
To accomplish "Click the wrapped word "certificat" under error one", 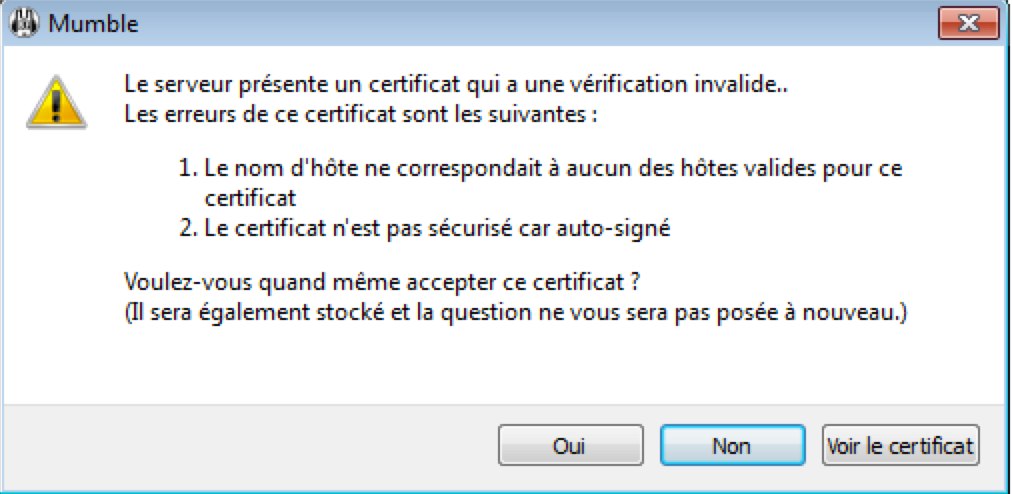I will [249, 198].
